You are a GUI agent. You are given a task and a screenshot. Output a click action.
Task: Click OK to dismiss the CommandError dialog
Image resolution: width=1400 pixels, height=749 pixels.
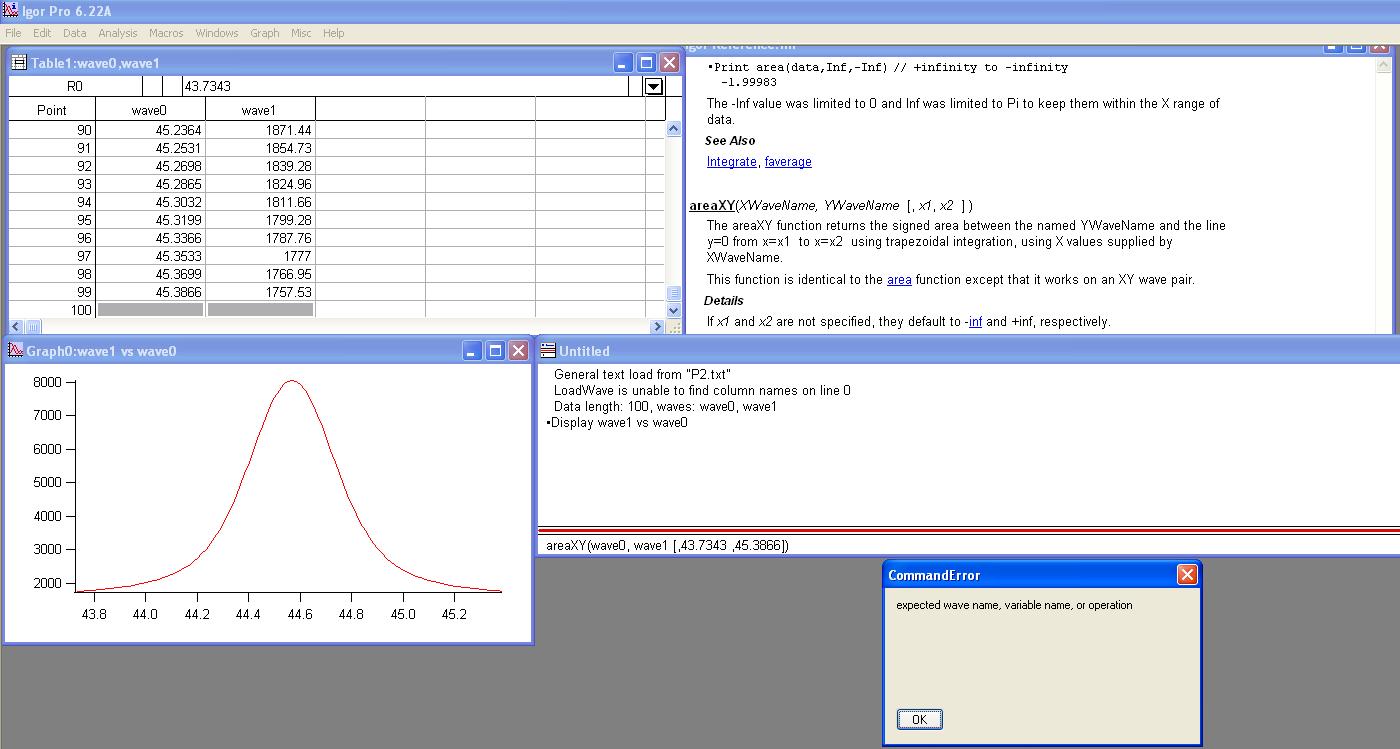(x=918, y=719)
